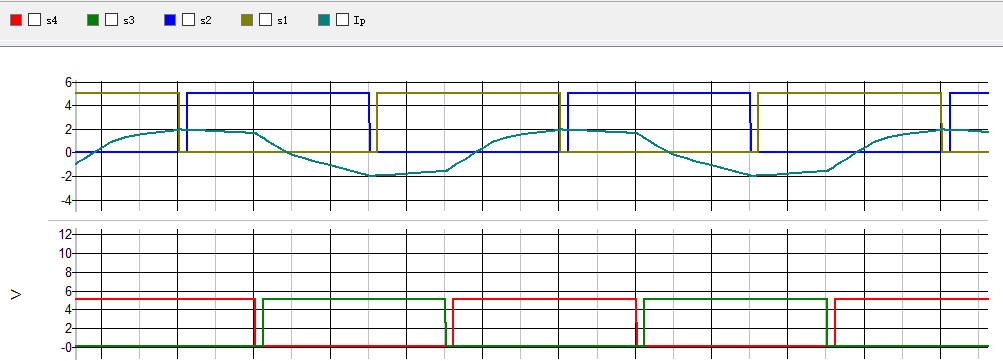The width and height of the screenshot is (1003, 361).
Task: Tick the s1 legend checkbox
Action: (265, 20)
